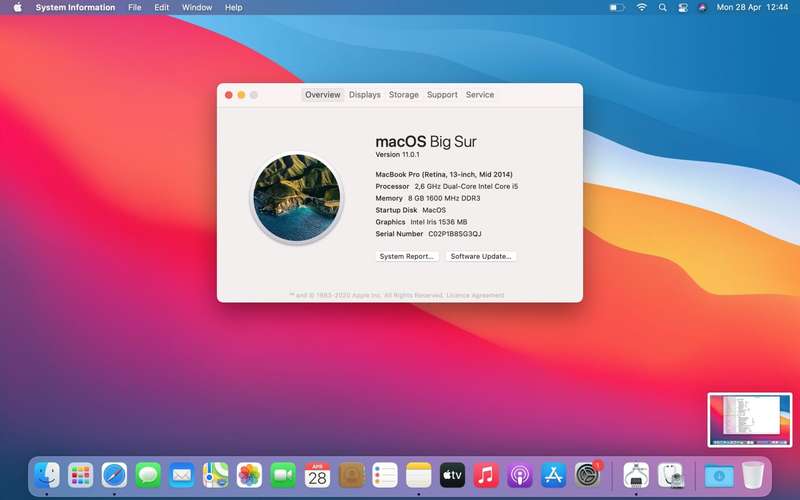Open Mail from the Dock
Viewport: 800px width, 500px height.
pyautogui.click(x=182, y=476)
